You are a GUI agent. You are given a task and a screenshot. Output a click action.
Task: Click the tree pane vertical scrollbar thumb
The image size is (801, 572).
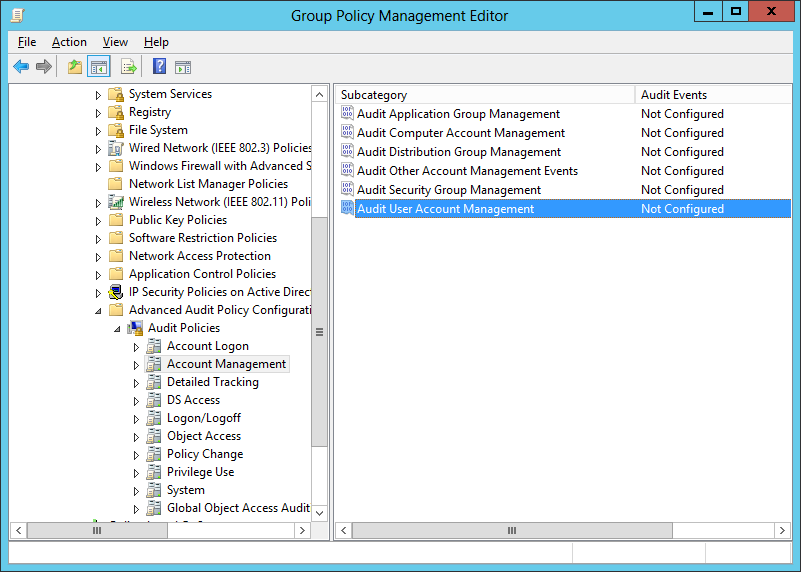click(319, 332)
